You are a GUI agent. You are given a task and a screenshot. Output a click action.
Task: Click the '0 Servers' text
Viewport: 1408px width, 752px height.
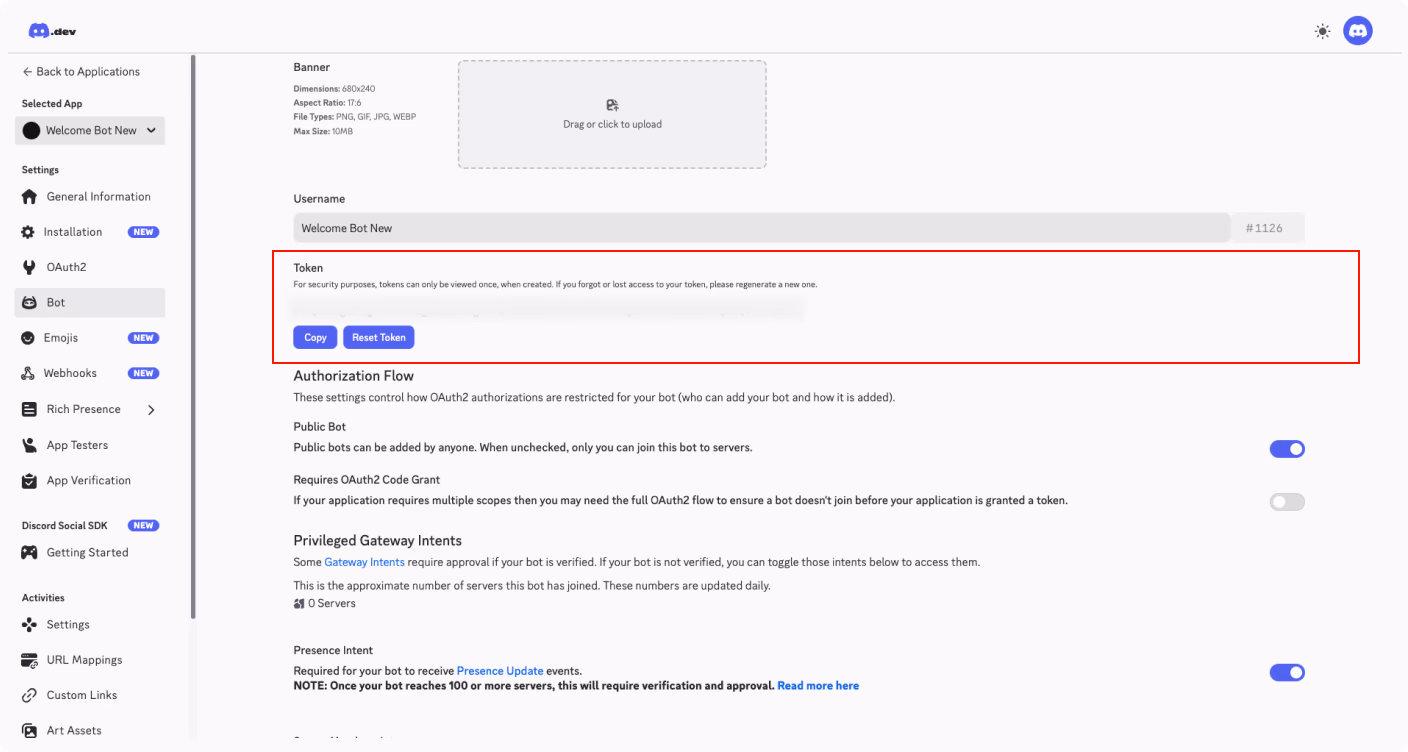pos(331,604)
